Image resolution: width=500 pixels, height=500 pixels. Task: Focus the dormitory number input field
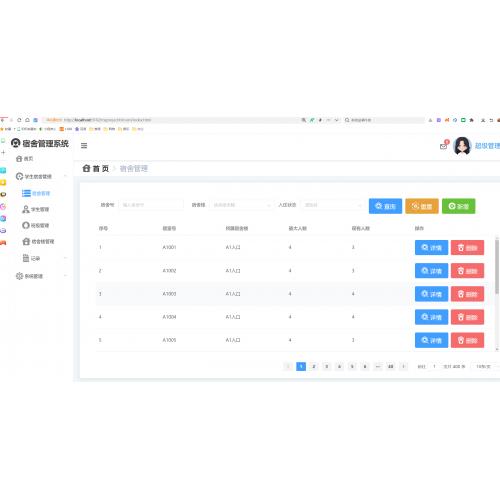[151, 205]
